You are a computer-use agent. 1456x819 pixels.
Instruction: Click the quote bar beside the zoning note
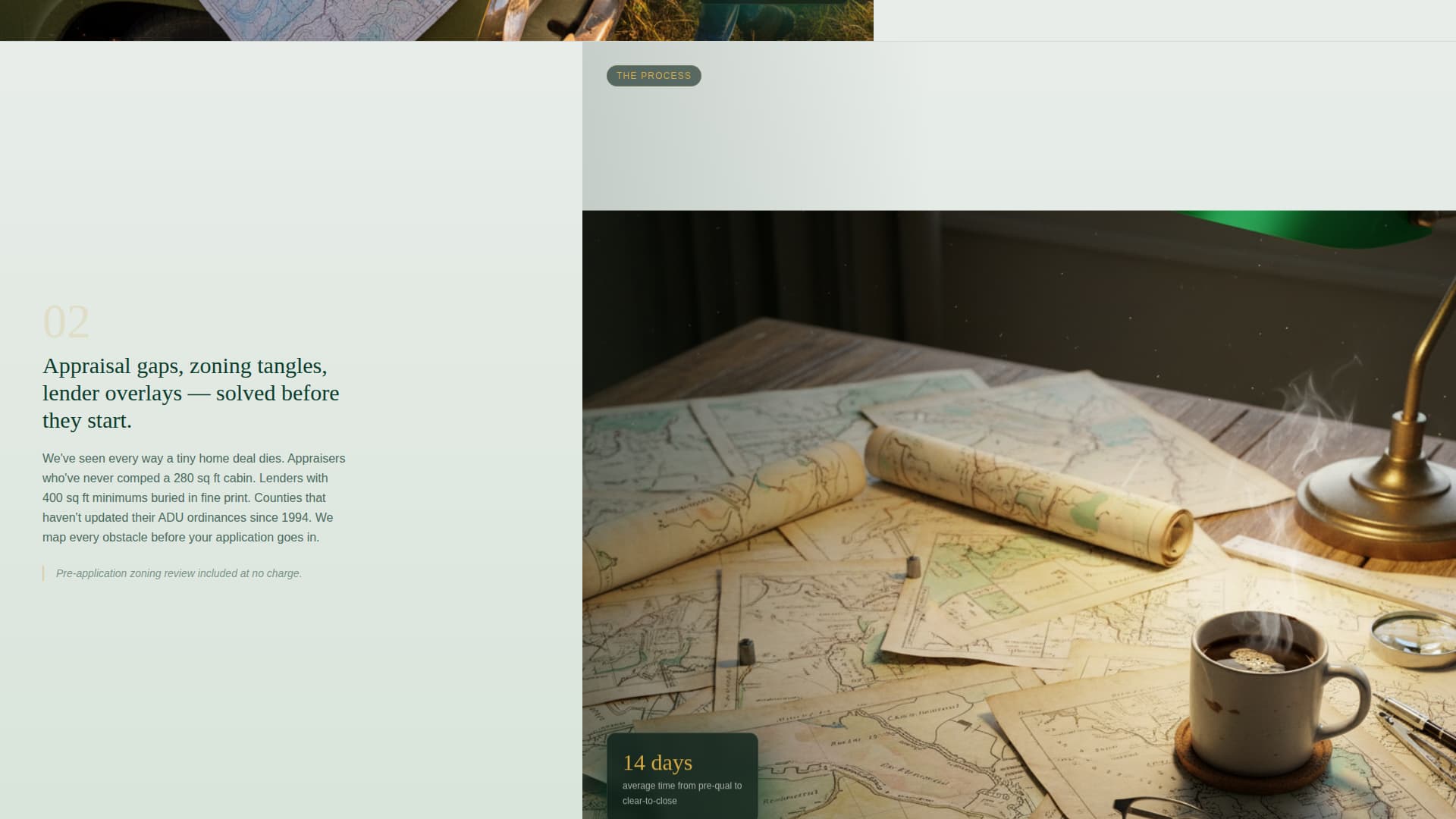pyautogui.click(x=44, y=573)
